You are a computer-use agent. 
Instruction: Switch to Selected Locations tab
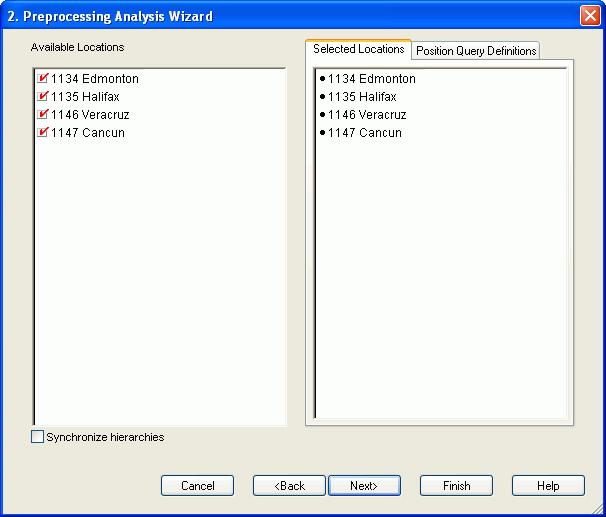358,49
